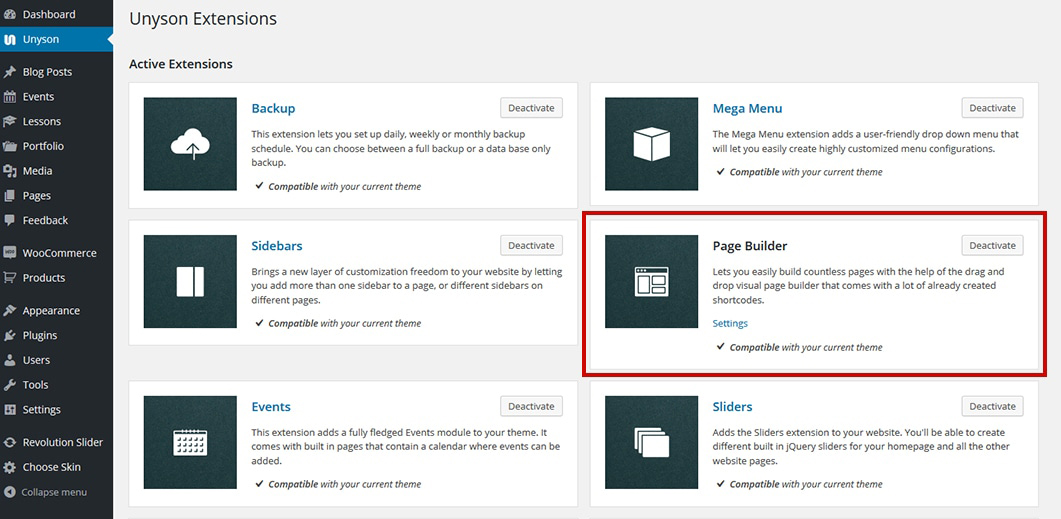Open Settings in the admin sidebar
1061x519 pixels.
[56, 409]
